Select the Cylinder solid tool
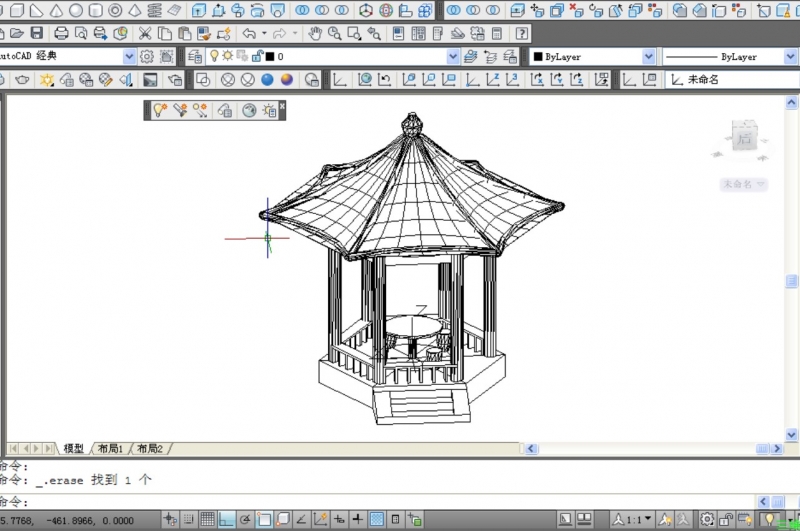The width and height of the screenshot is (800, 531). pos(95,10)
